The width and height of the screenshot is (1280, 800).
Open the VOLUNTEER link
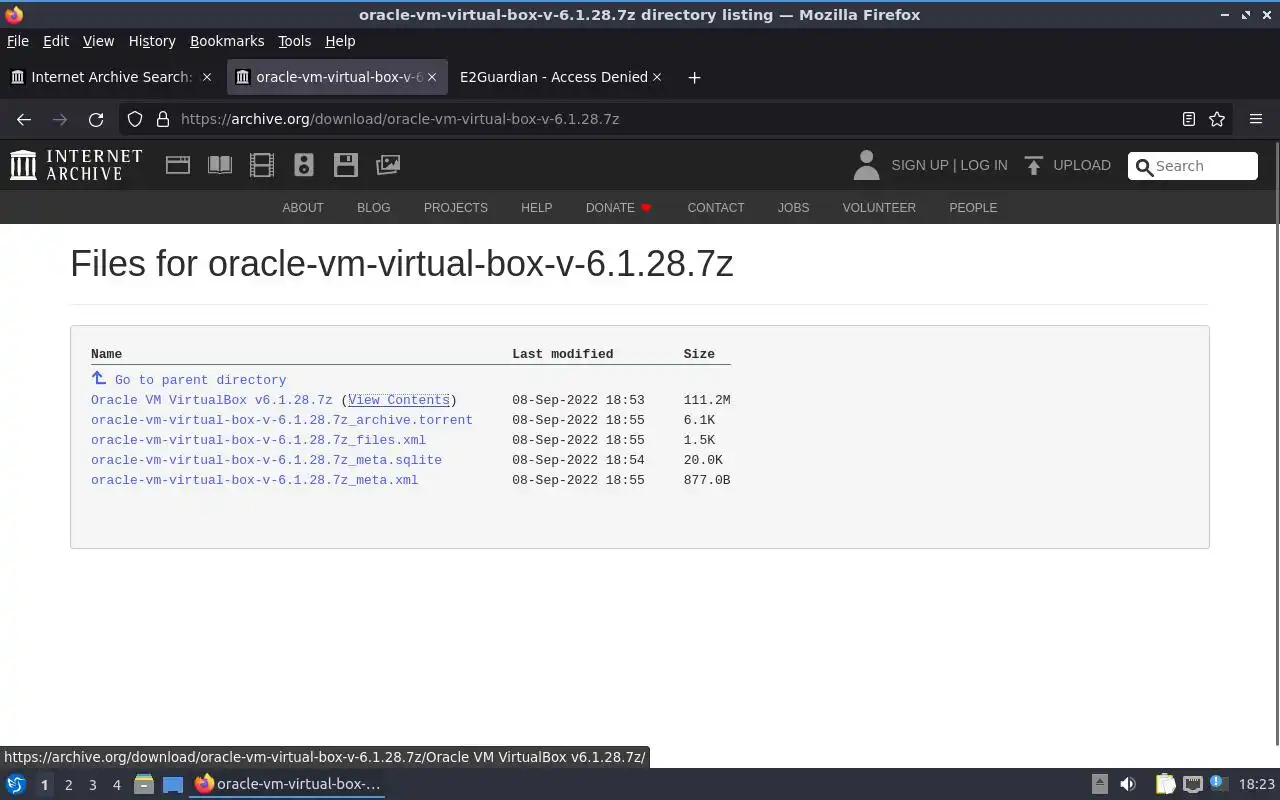pos(879,208)
